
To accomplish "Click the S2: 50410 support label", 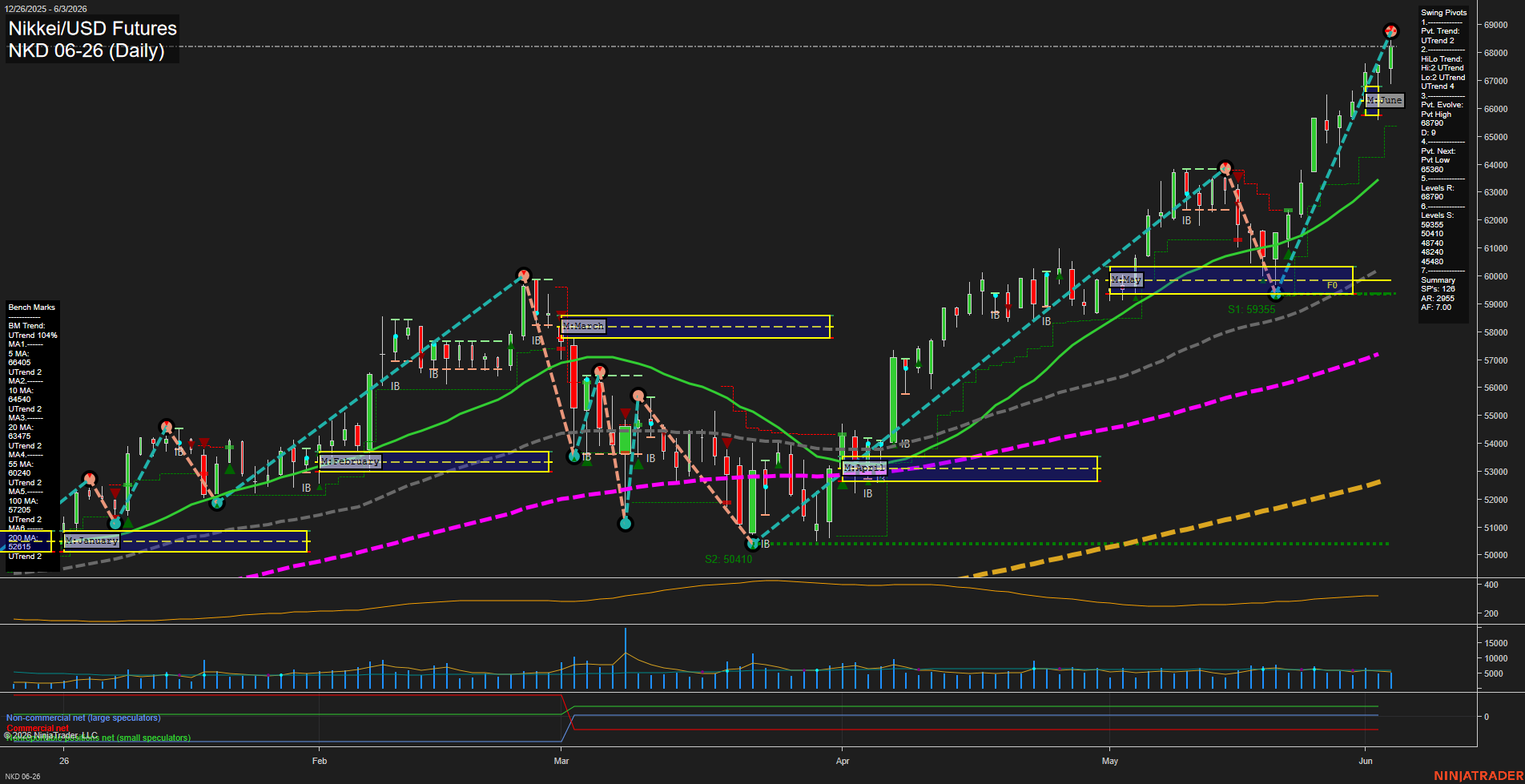I will (728, 559).
